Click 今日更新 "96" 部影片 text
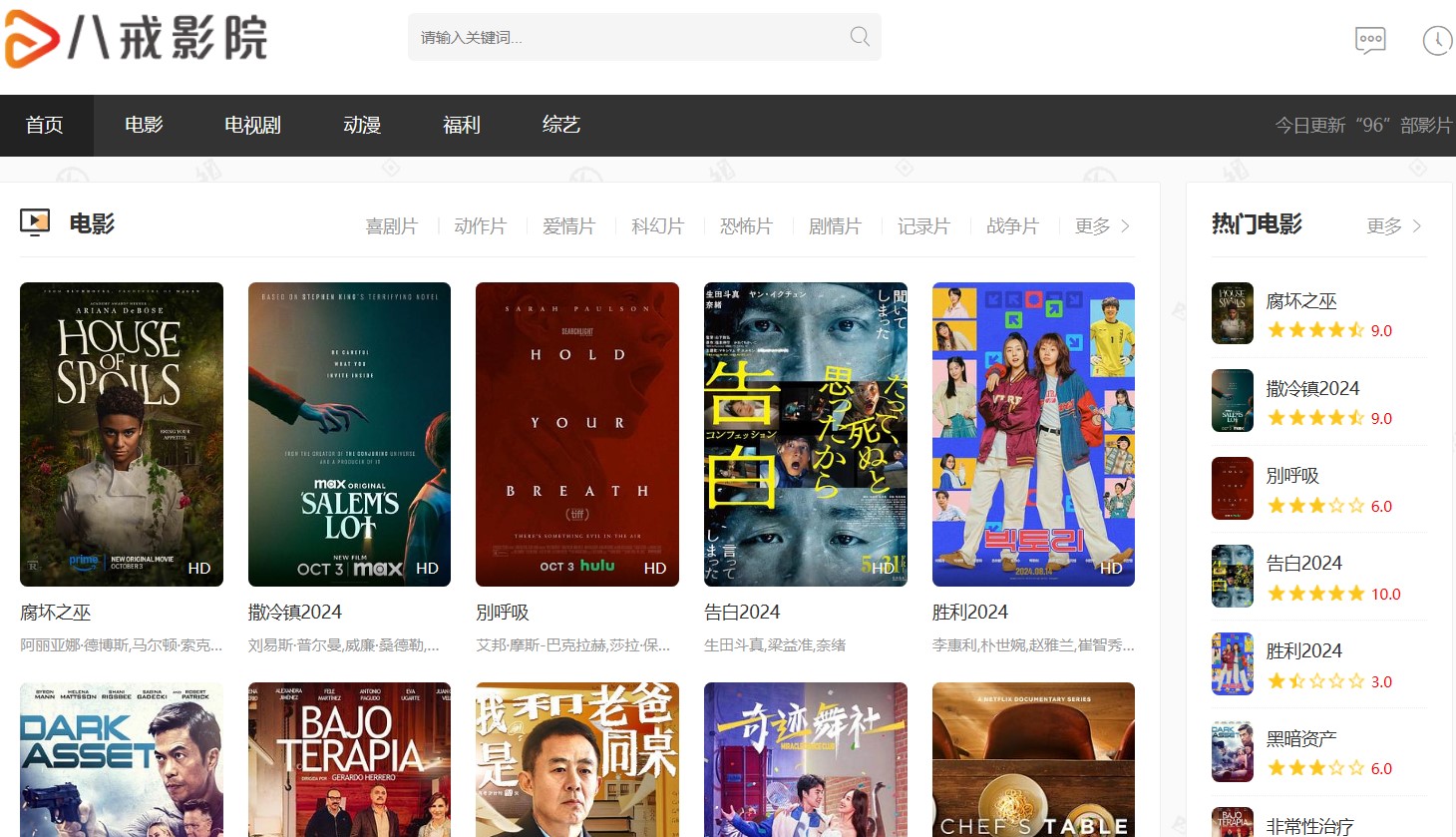The image size is (1456, 837). (1363, 126)
